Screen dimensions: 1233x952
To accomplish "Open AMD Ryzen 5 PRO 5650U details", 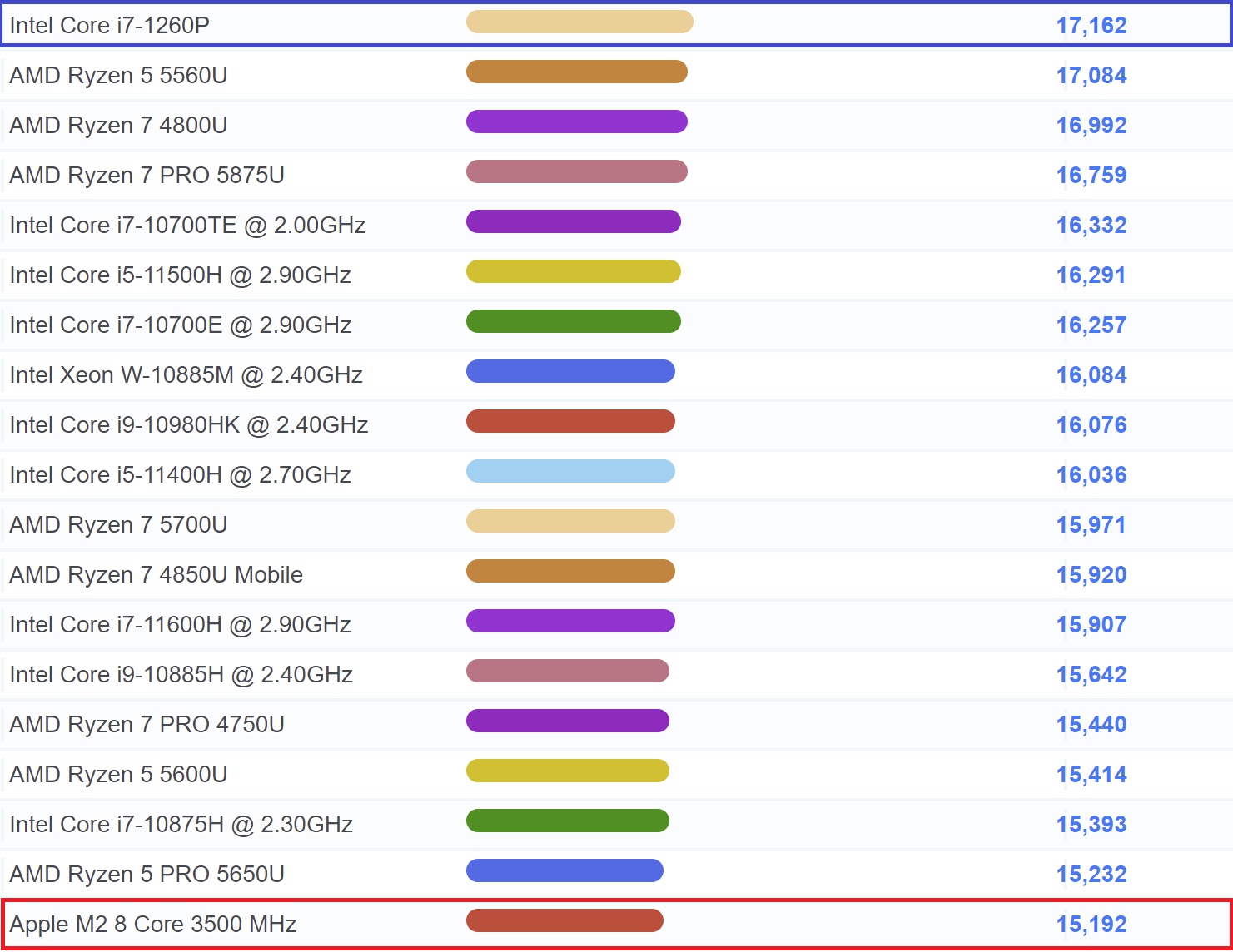I will point(147,874).
